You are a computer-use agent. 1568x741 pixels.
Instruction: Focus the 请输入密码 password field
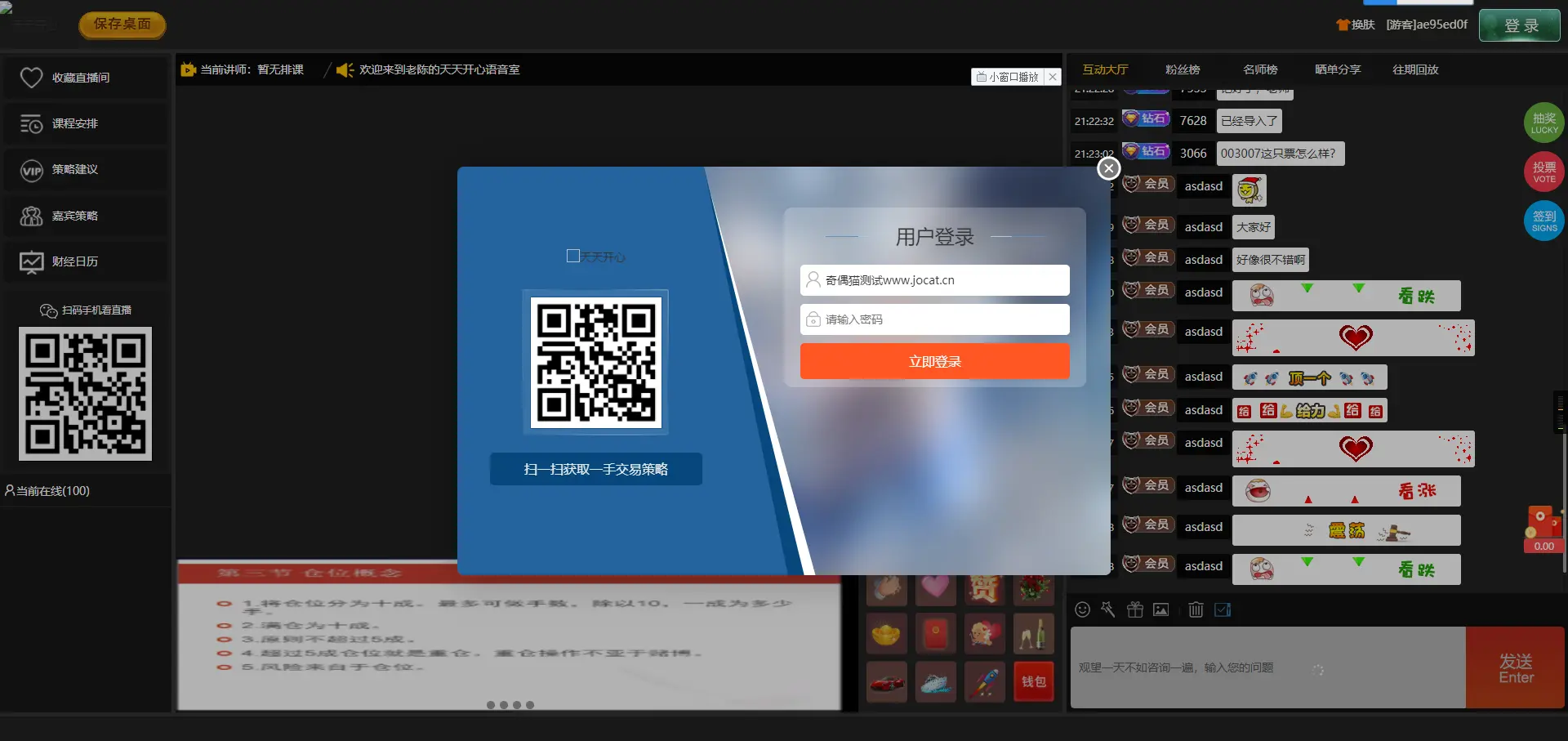935,319
